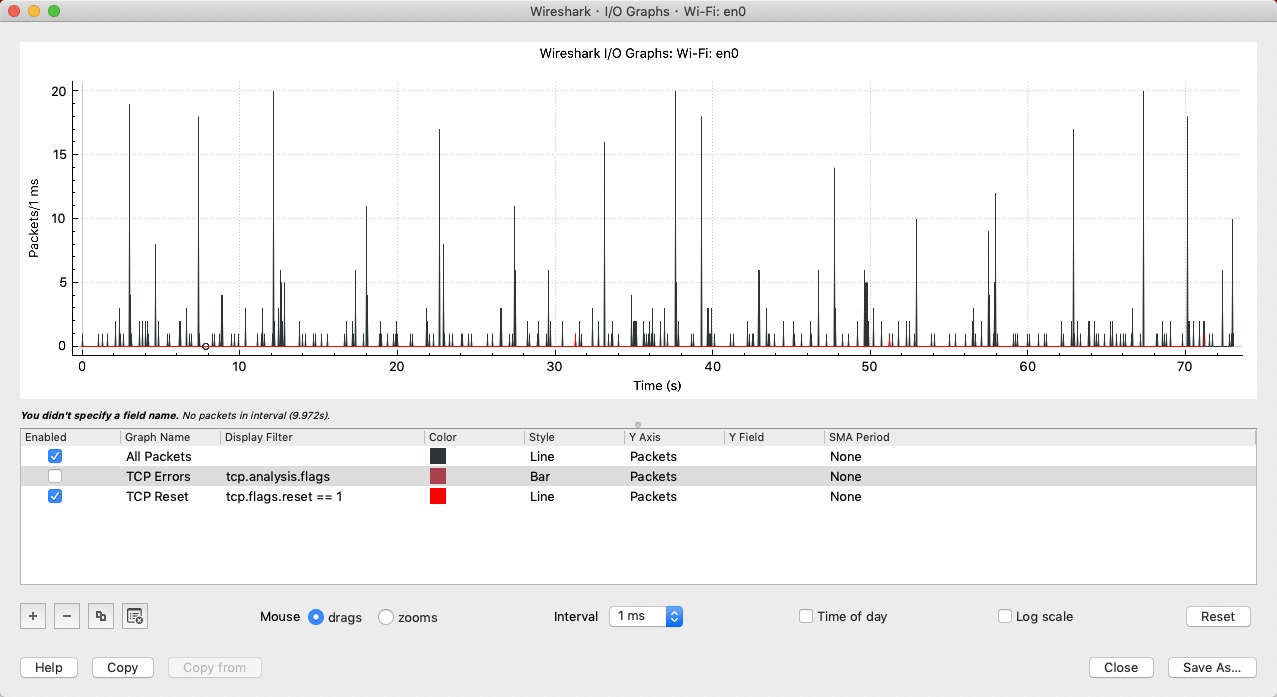Screen dimensions: 1277x697
Task: Add a new graph with plus button
Action: [33, 617]
